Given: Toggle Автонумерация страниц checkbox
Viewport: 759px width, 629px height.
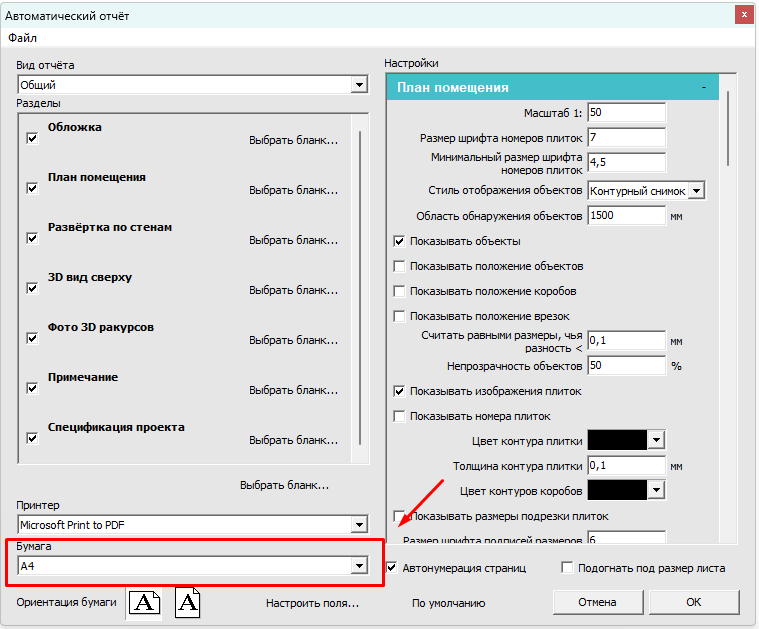Looking at the screenshot, I should click(392, 568).
